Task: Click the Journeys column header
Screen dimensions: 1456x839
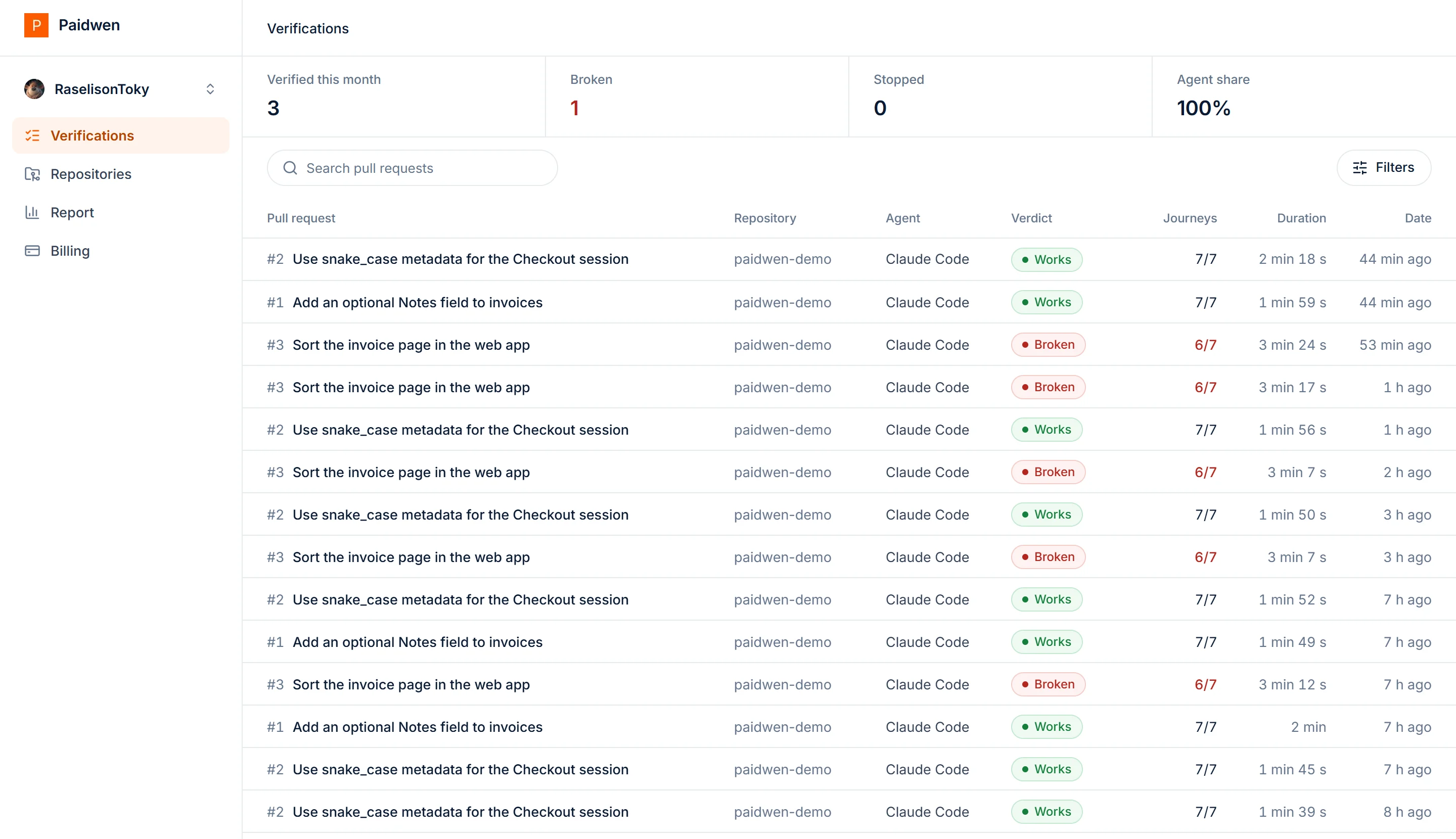Action: [1190, 218]
